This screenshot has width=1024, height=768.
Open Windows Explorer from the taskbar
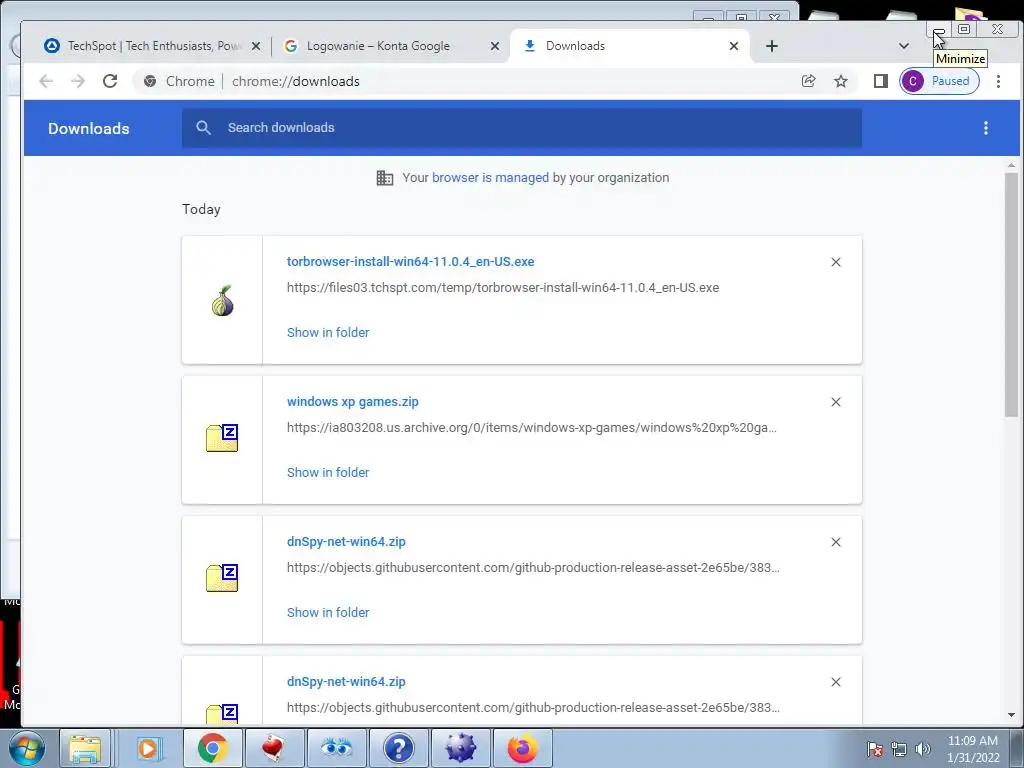[x=85, y=748]
